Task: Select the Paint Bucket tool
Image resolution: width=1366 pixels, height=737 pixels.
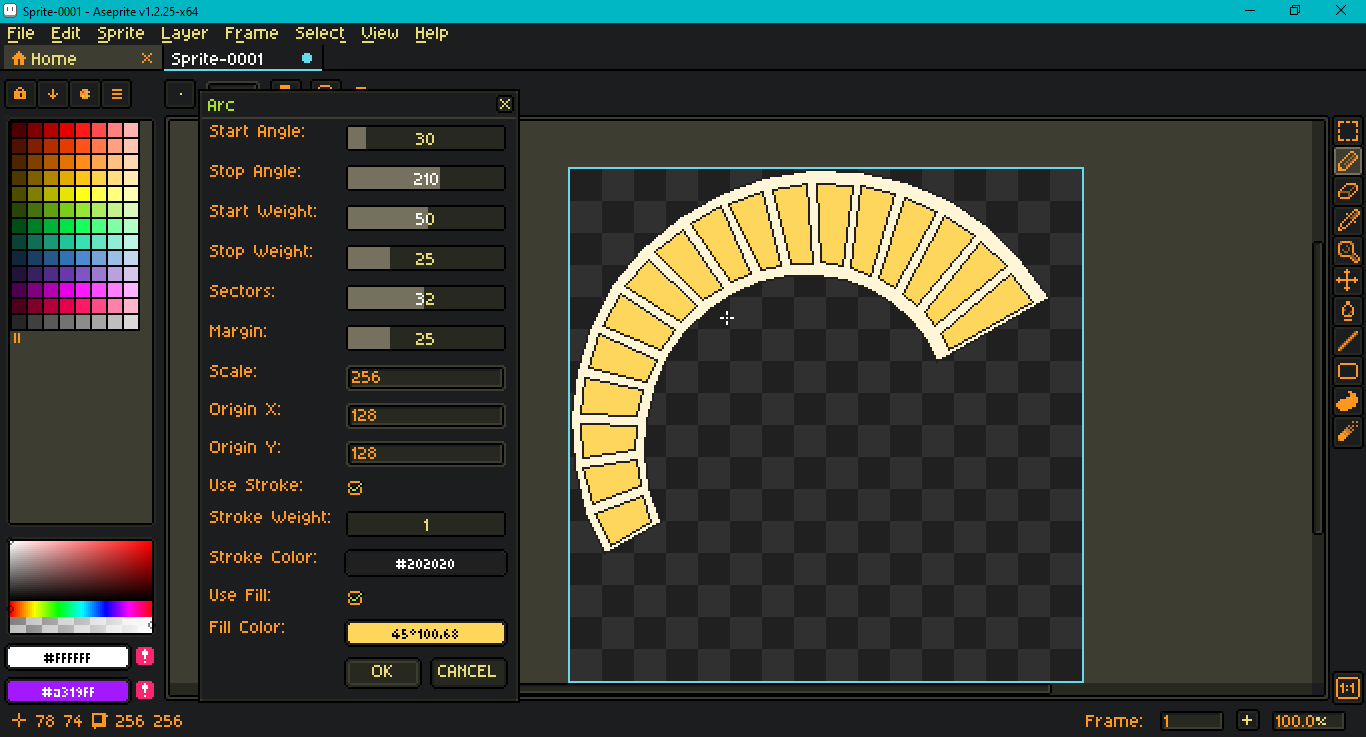Action: click(x=1347, y=311)
